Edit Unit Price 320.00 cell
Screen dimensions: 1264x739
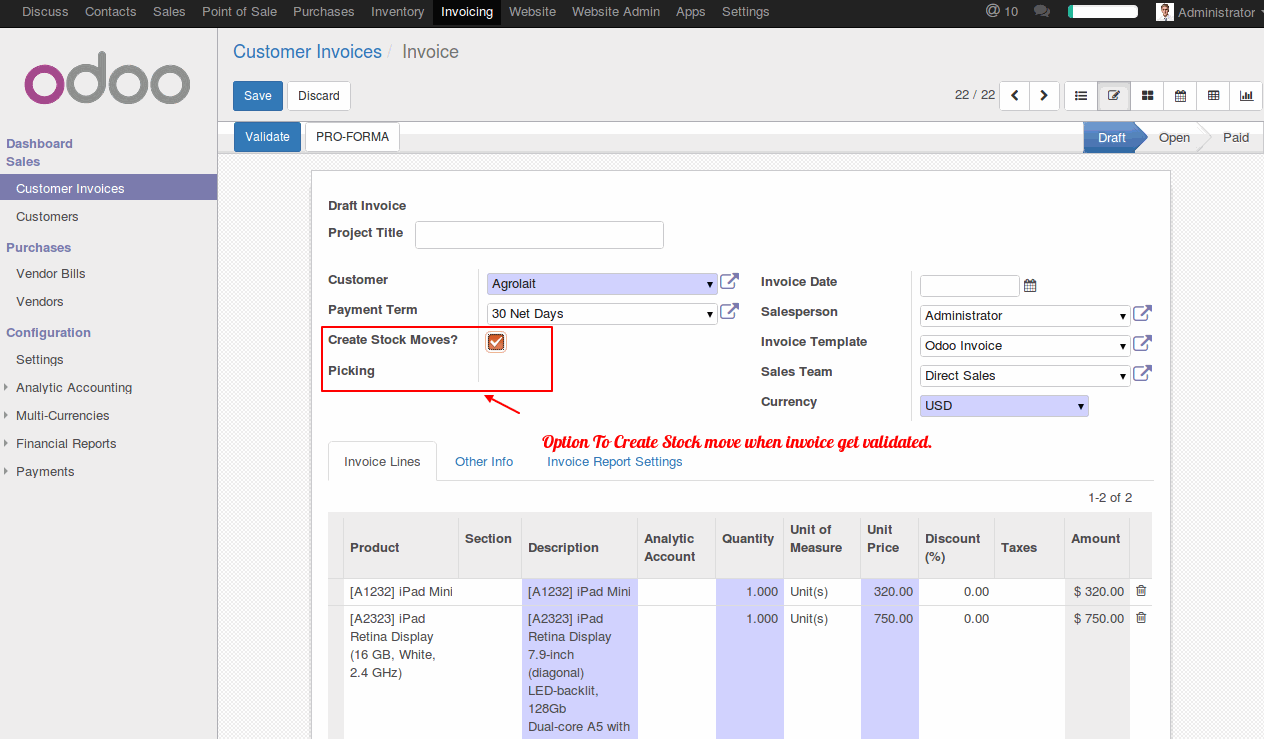(x=889, y=592)
